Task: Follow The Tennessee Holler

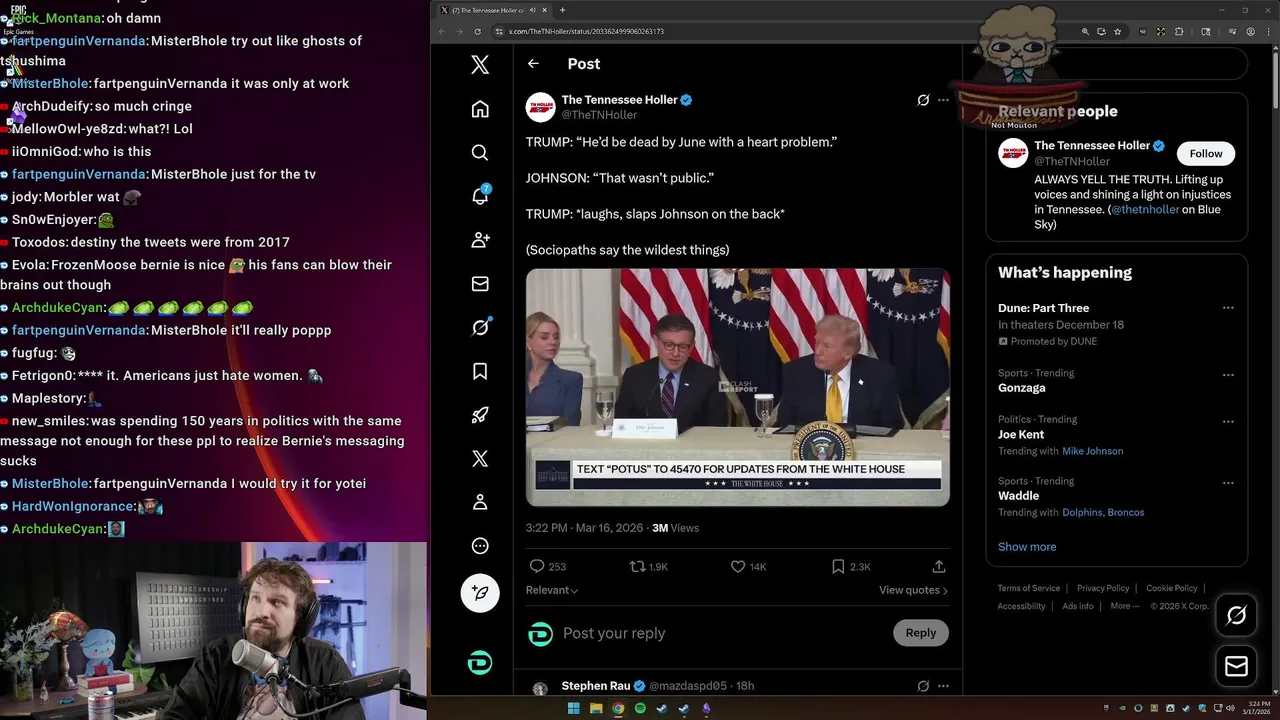Action: click(x=1206, y=153)
